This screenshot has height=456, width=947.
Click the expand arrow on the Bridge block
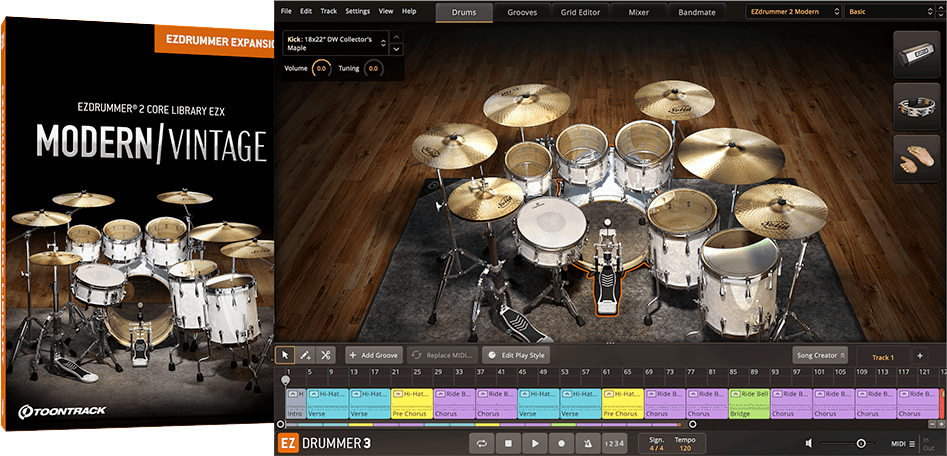[x=736, y=394]
